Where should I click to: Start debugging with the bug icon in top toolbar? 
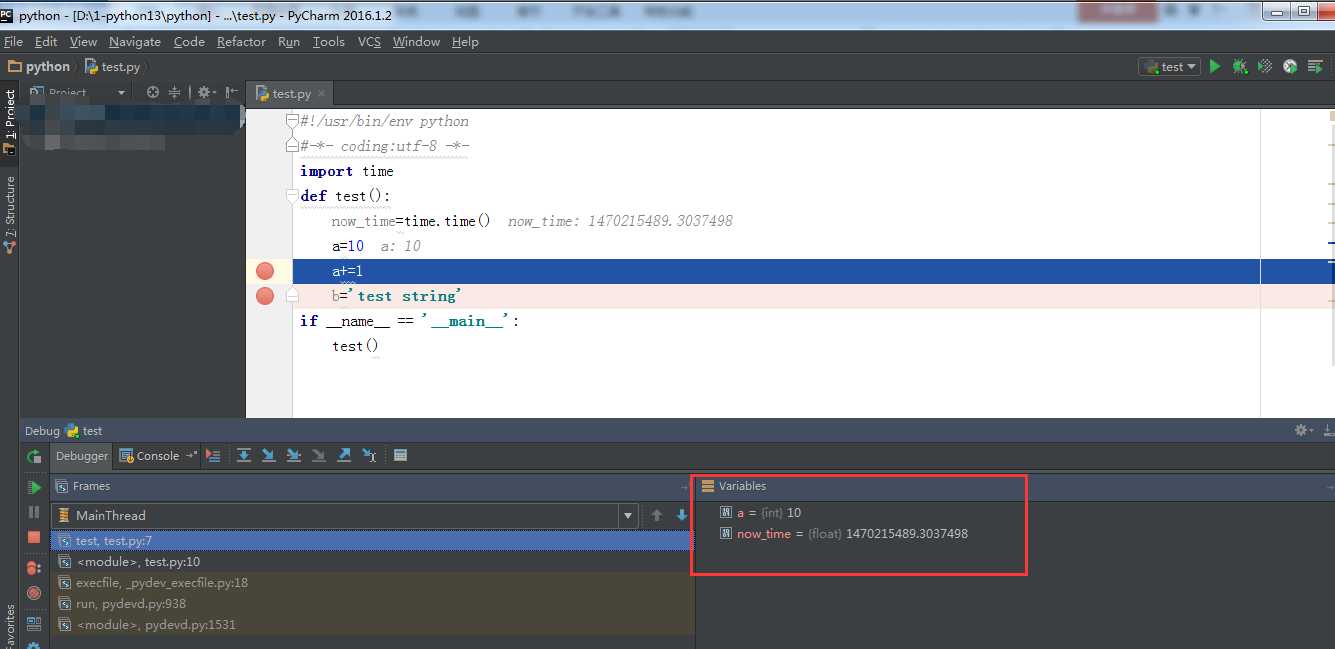point(1240,66)
